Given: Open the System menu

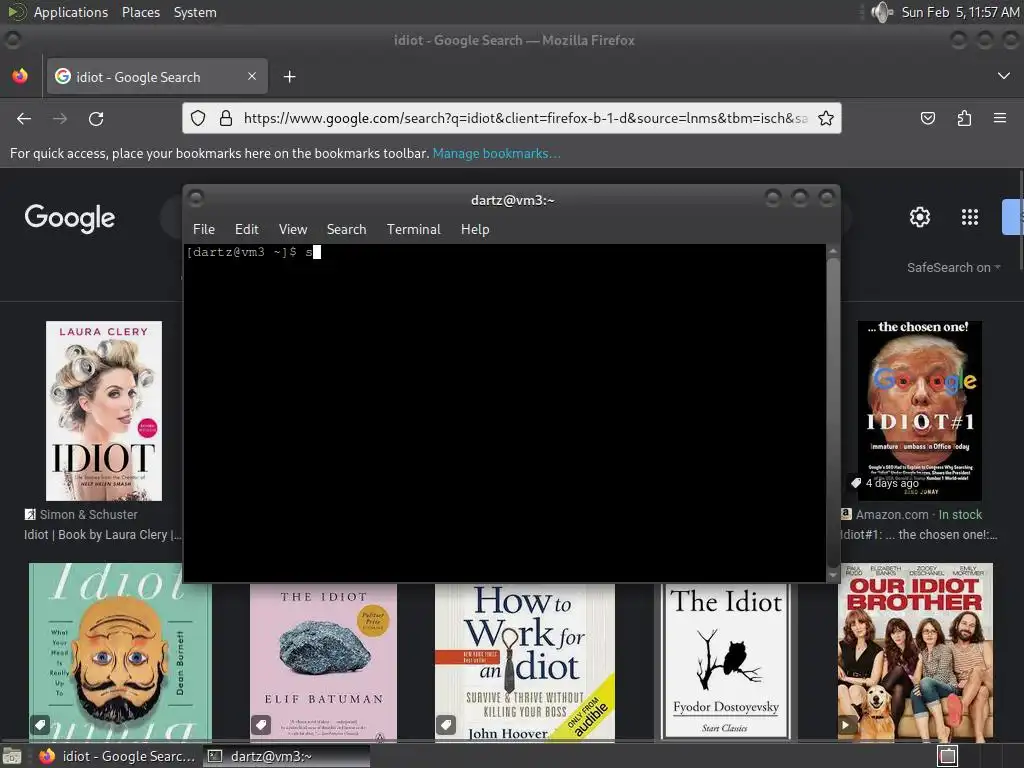Looking at the screenshot, I should point(195,12).
